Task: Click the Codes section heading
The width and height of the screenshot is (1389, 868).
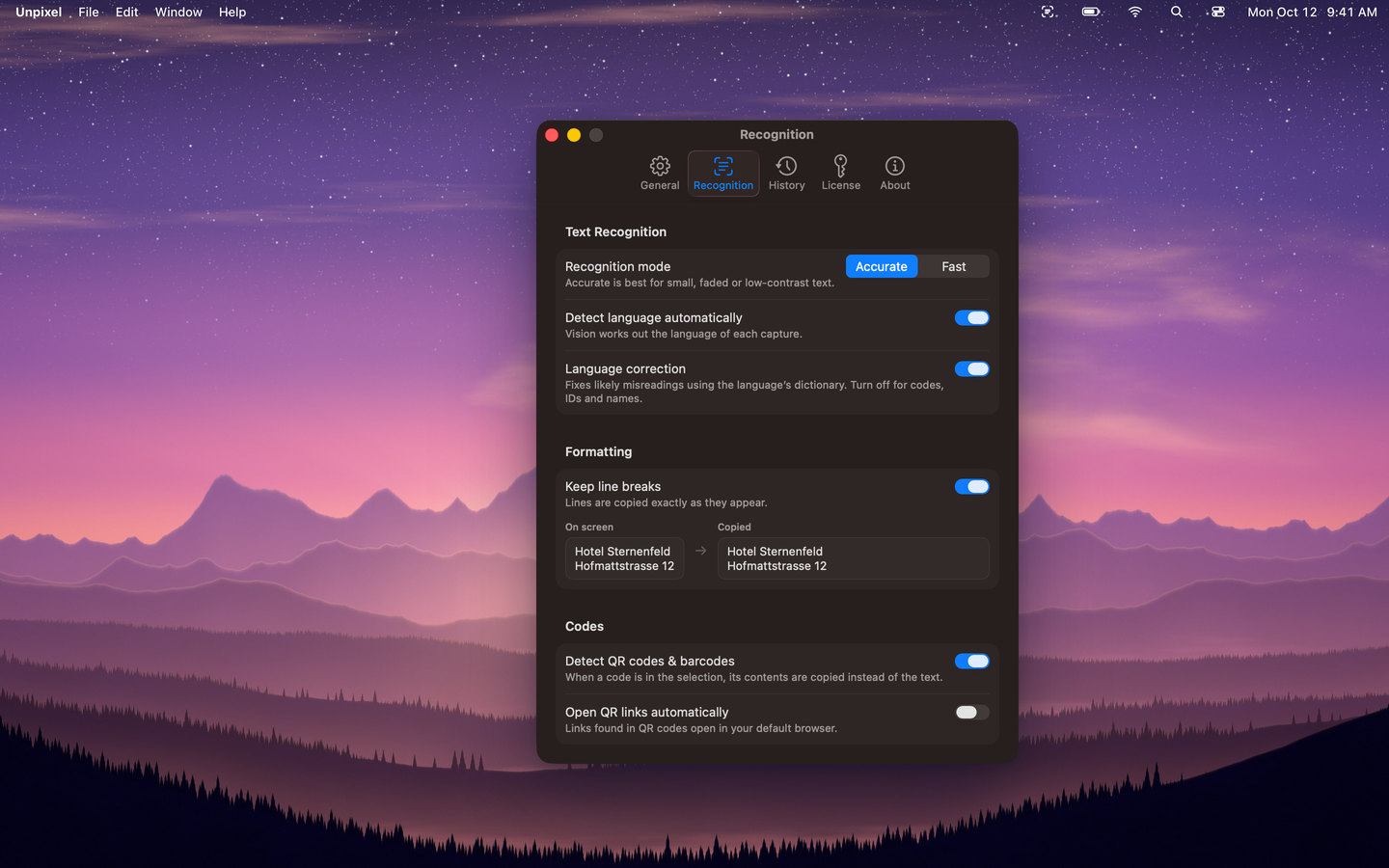Action: pyautogui.click(x=585, y=627)
